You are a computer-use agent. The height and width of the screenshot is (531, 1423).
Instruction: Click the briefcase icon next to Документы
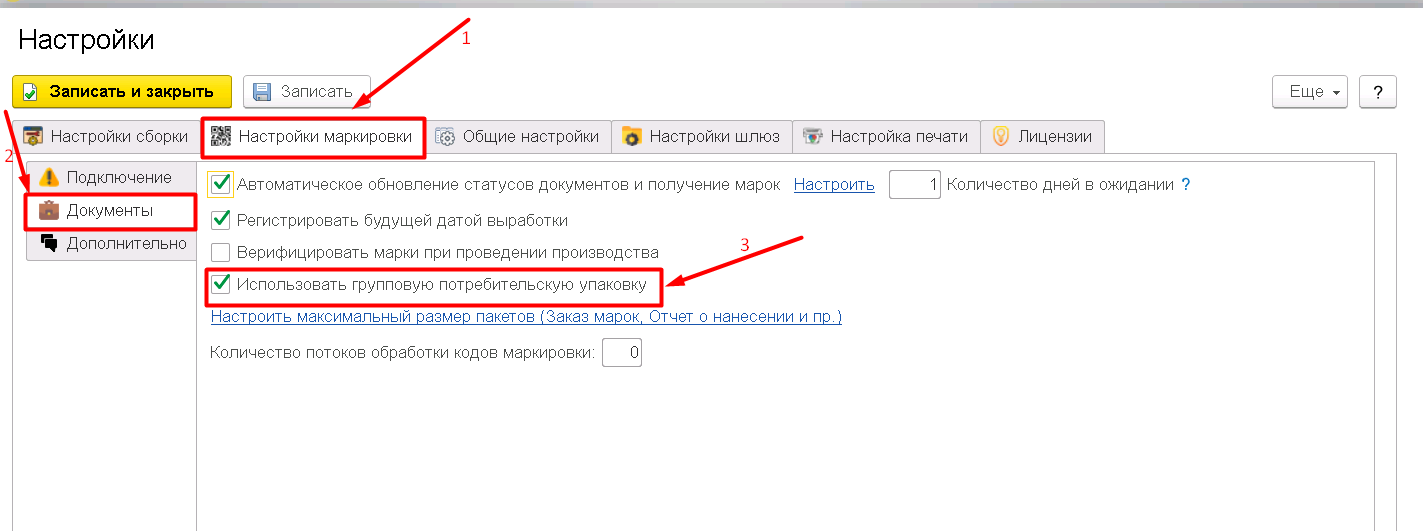tap(49, 211)
